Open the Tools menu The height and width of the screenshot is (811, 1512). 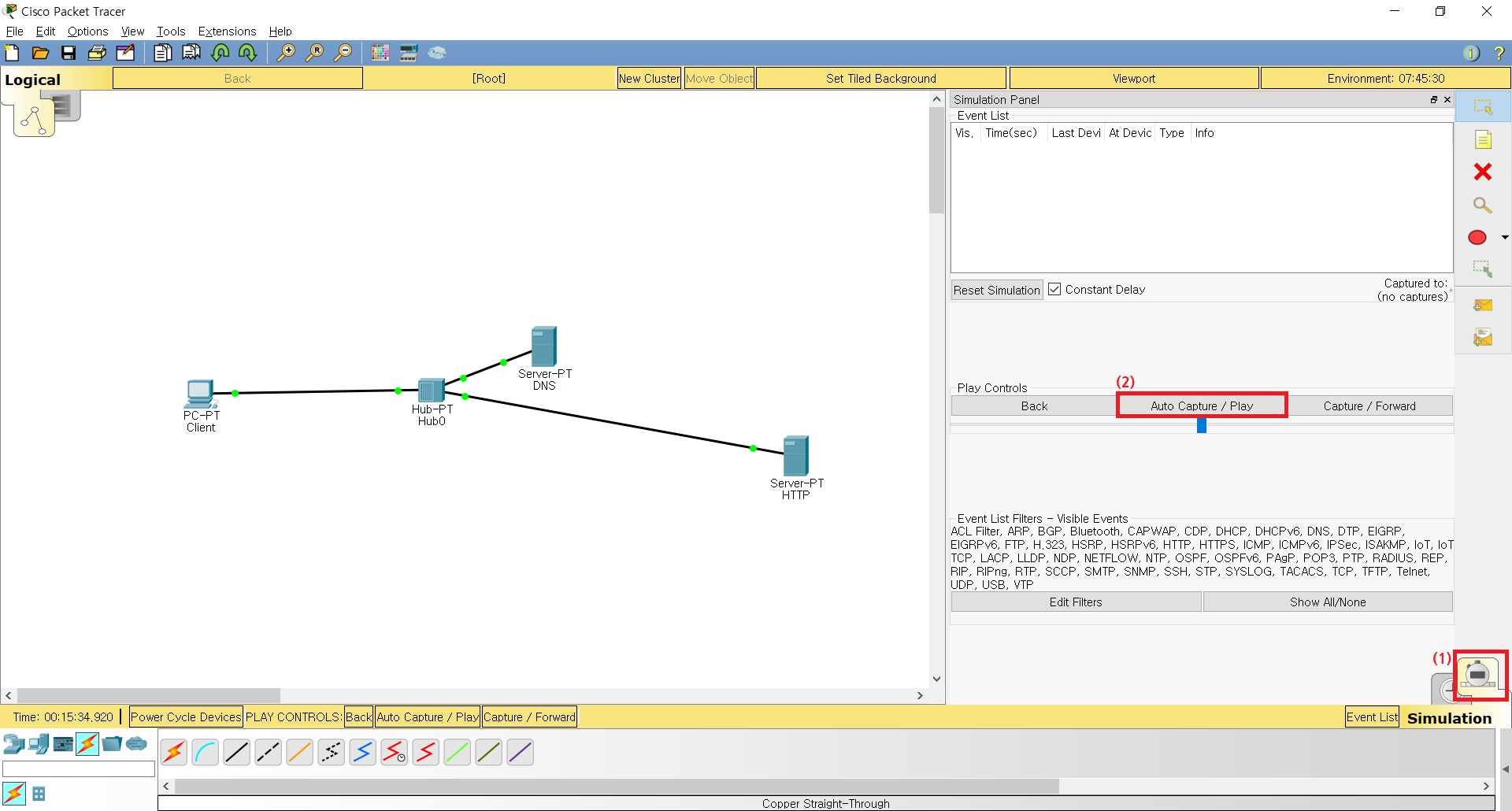point(171,31)
